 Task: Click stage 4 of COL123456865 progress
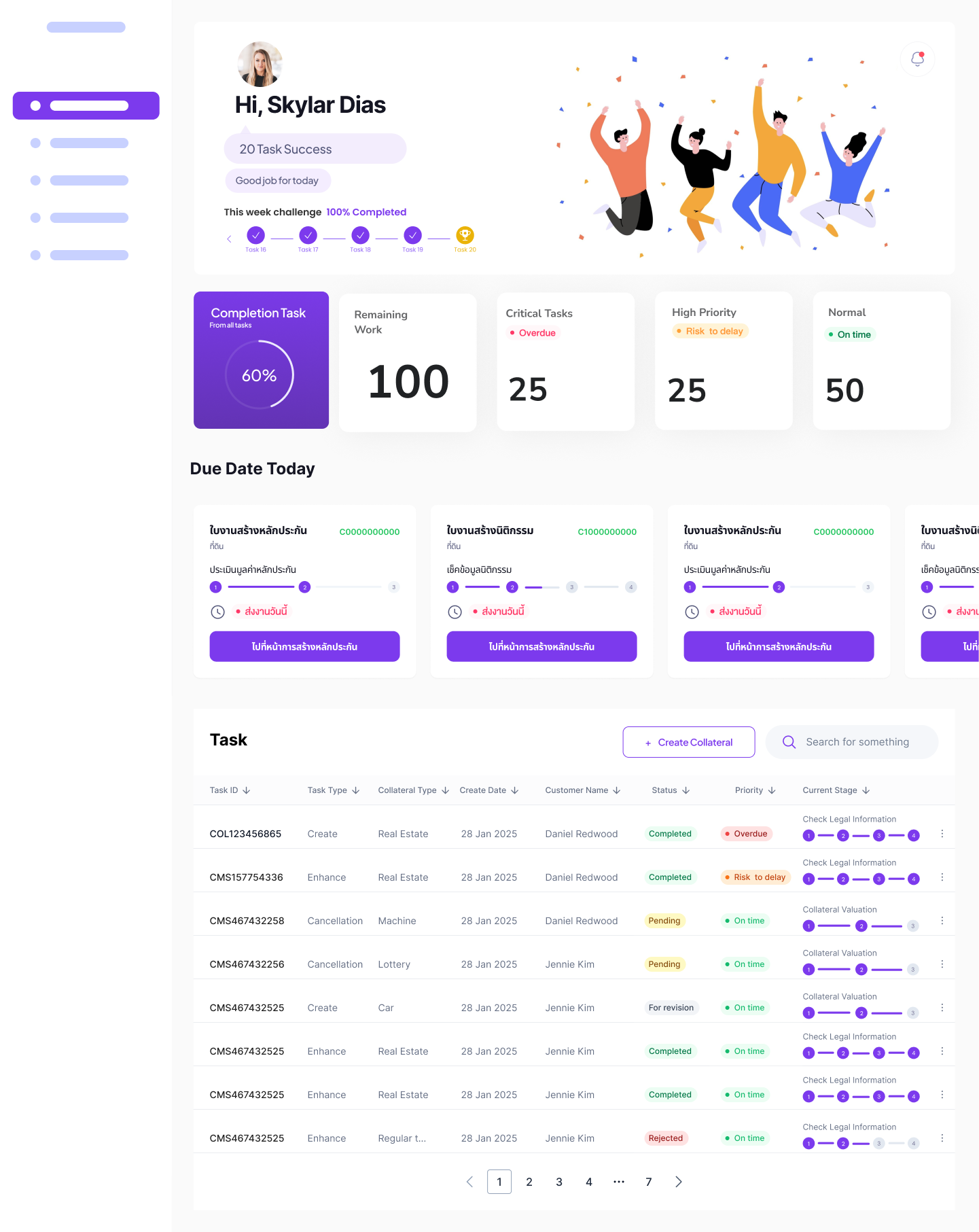(914, 836)
